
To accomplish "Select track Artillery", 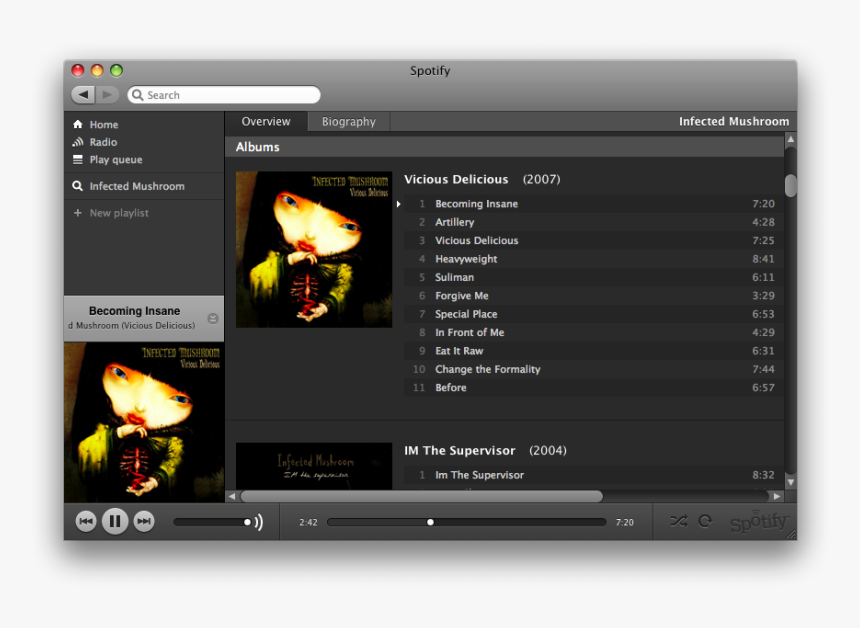I will pyautogui.click(x=593, y=222).
